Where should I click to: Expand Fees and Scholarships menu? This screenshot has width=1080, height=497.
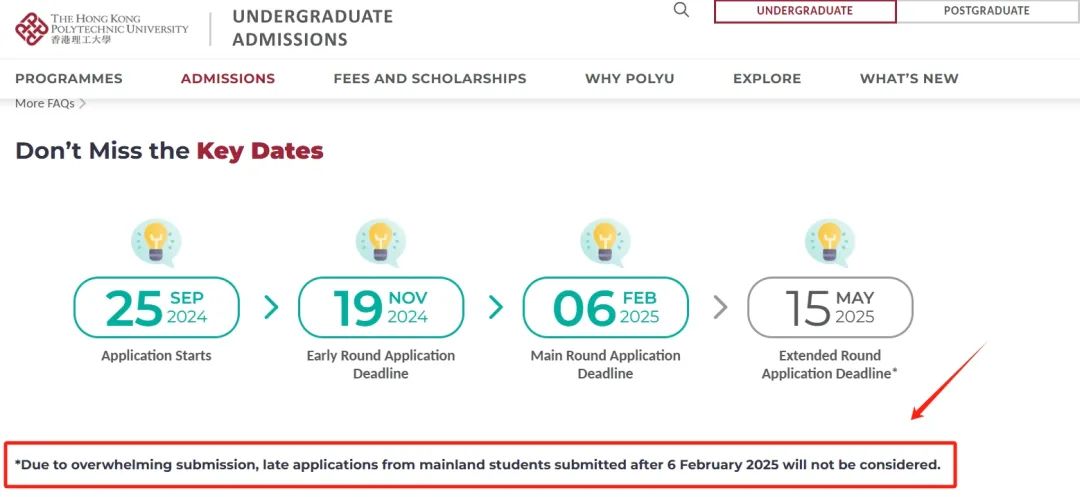pyautogui.click(x=430, y=79)
